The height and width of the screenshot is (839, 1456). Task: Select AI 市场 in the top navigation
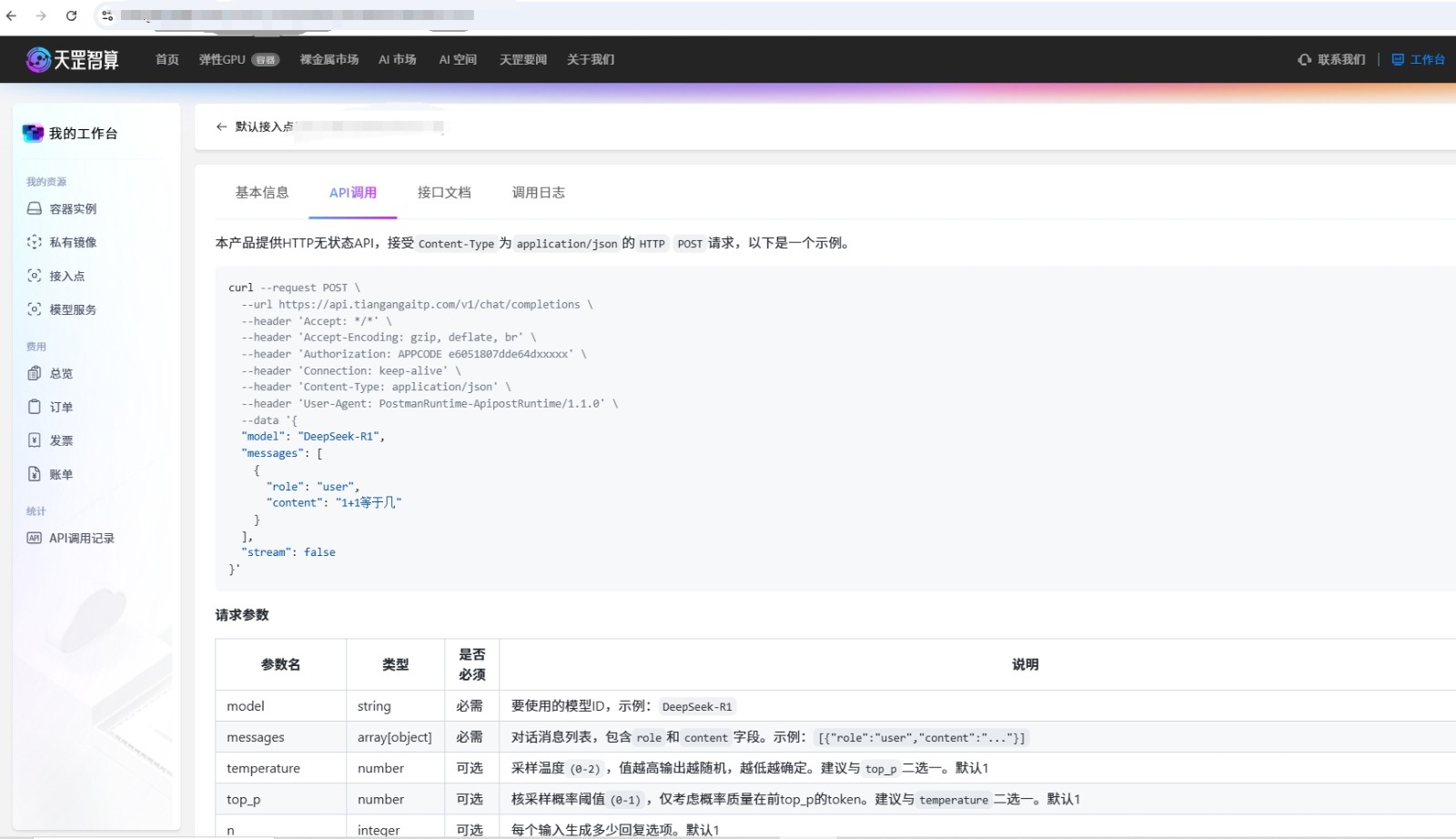click(397, 59)
